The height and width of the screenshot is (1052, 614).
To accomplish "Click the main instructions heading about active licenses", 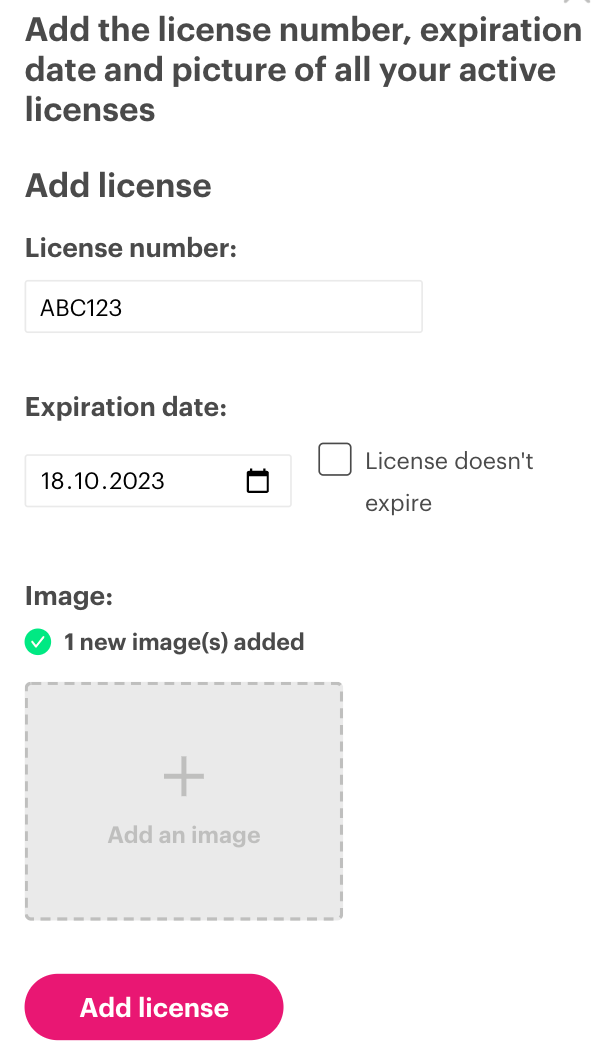I will (303, 70).
